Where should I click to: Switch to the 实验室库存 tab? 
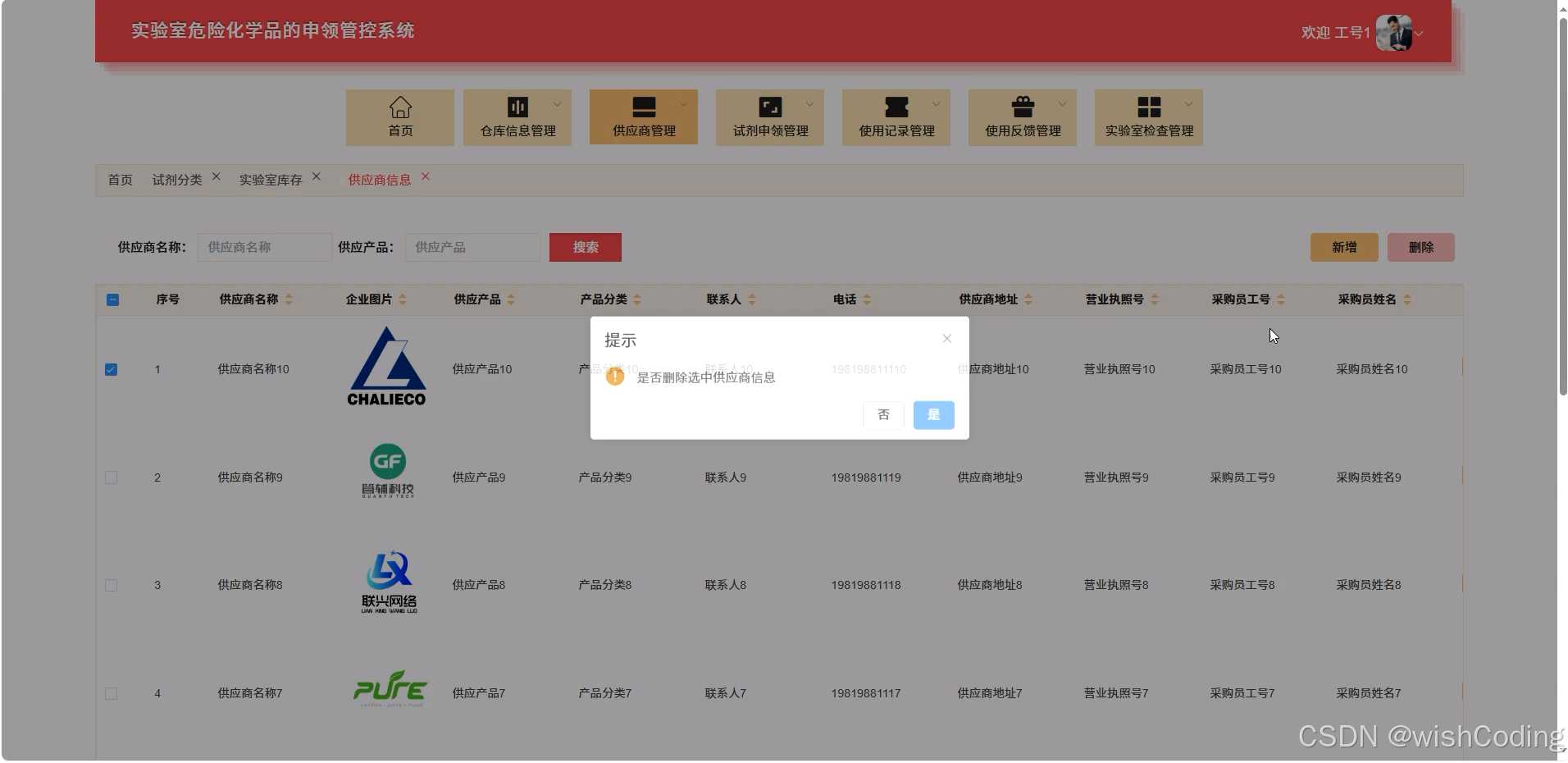pyautogui.click(x=270, y=179)
